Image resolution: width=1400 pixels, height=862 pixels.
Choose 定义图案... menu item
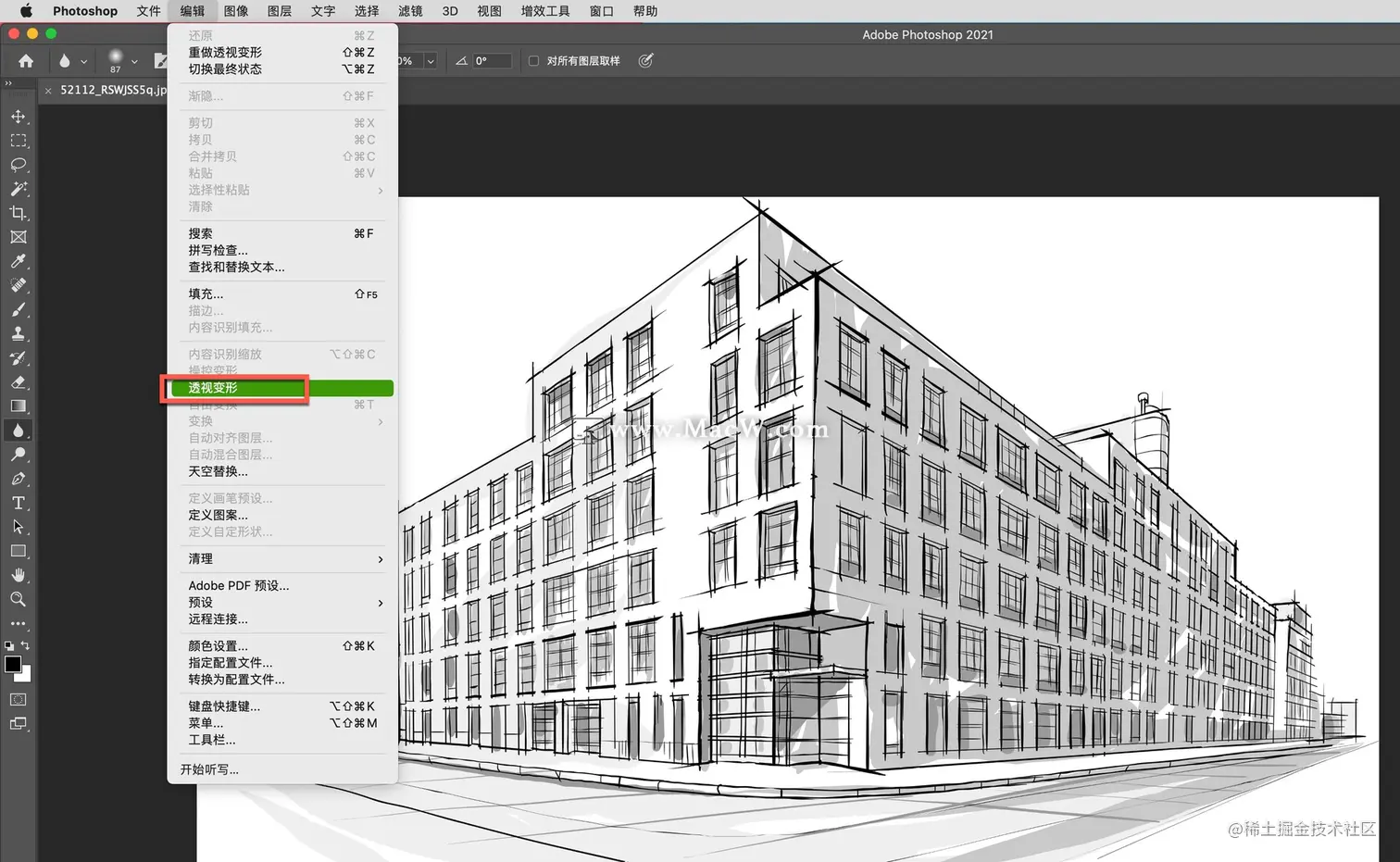pos(281,515)
